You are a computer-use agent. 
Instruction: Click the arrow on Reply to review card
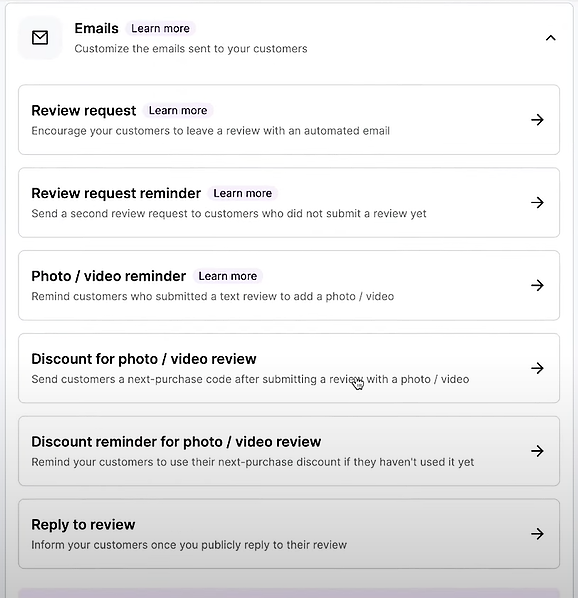point(537,534)
